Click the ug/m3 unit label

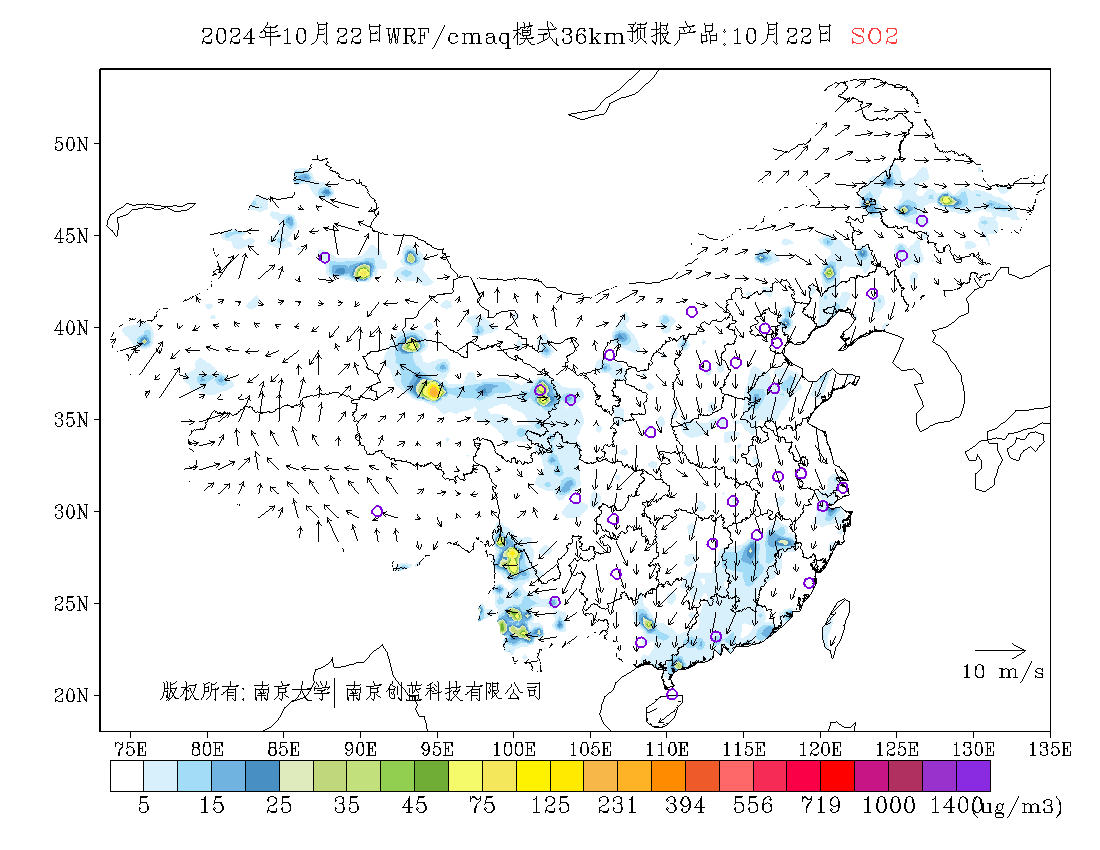coord(1019,806)
